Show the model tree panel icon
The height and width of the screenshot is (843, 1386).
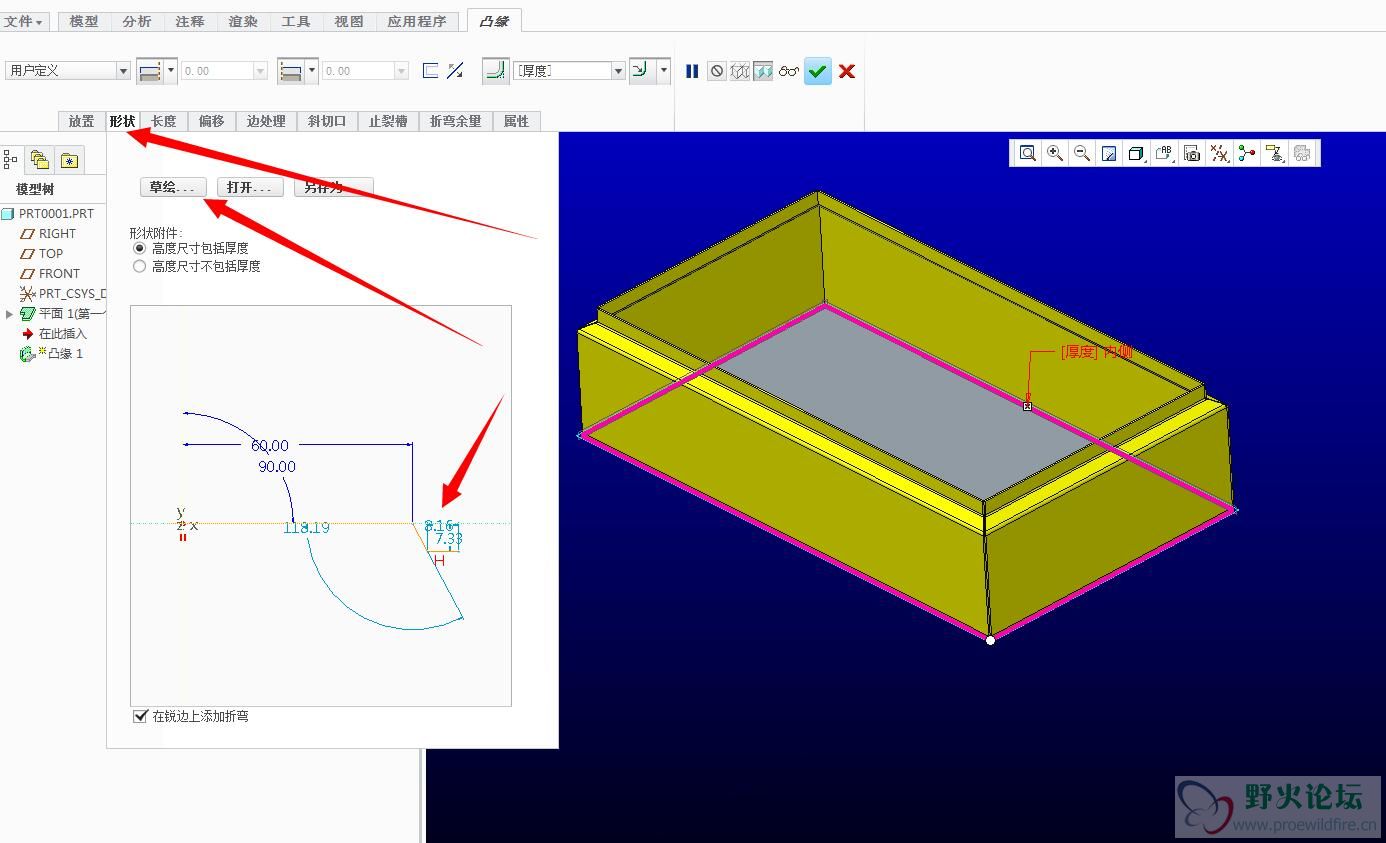tap(12, 159)
